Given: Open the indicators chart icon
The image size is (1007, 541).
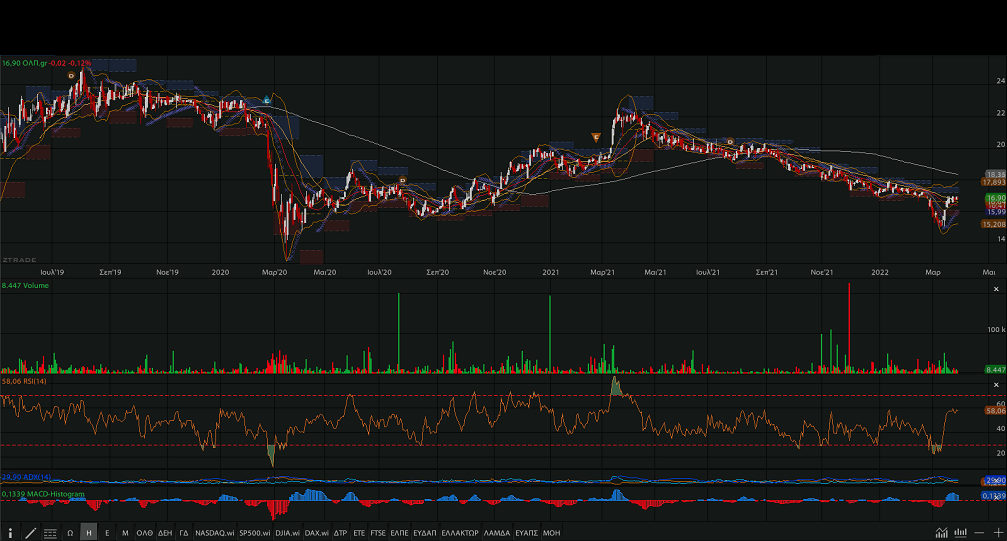Looking at the screenshot, I should (x=941, y=533).
